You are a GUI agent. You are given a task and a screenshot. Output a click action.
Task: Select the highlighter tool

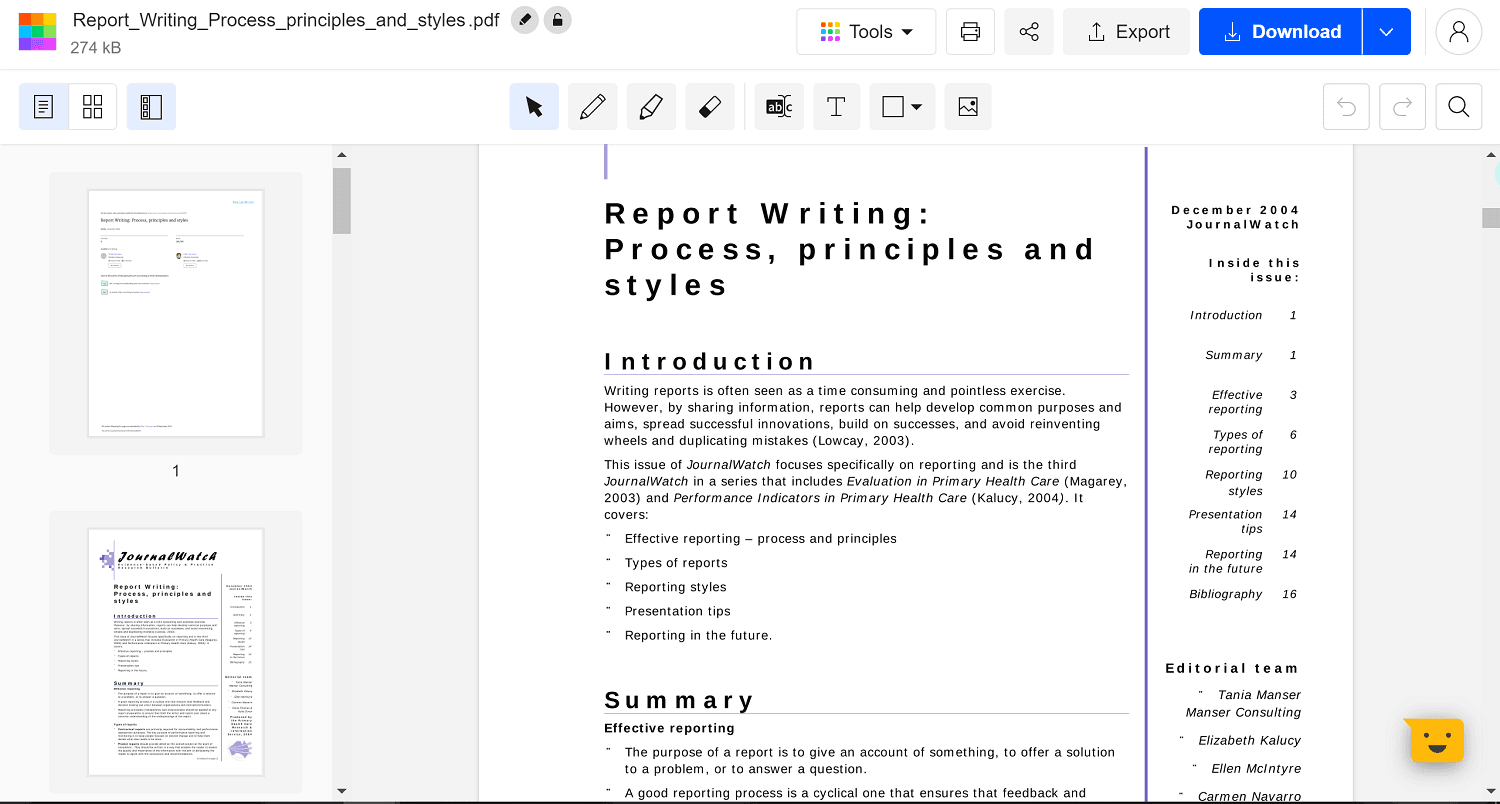(651, 107)
